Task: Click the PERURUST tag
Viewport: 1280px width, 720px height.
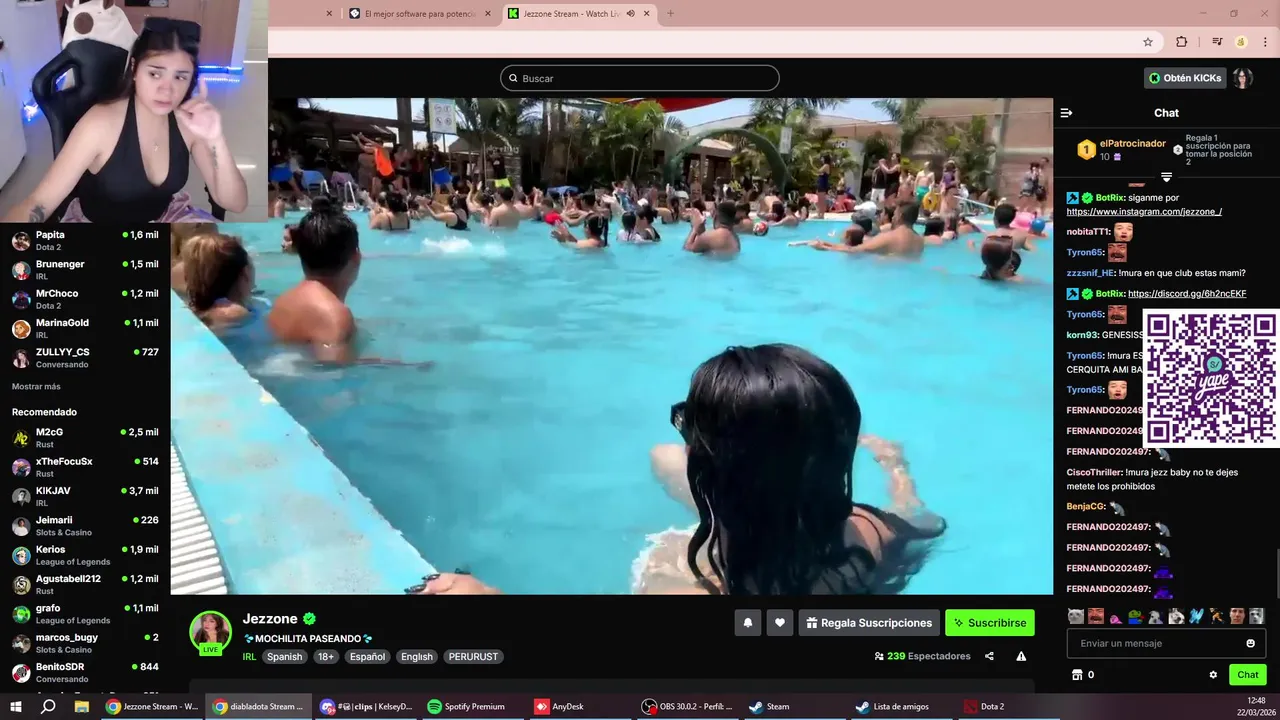Action: coord(473,657)
